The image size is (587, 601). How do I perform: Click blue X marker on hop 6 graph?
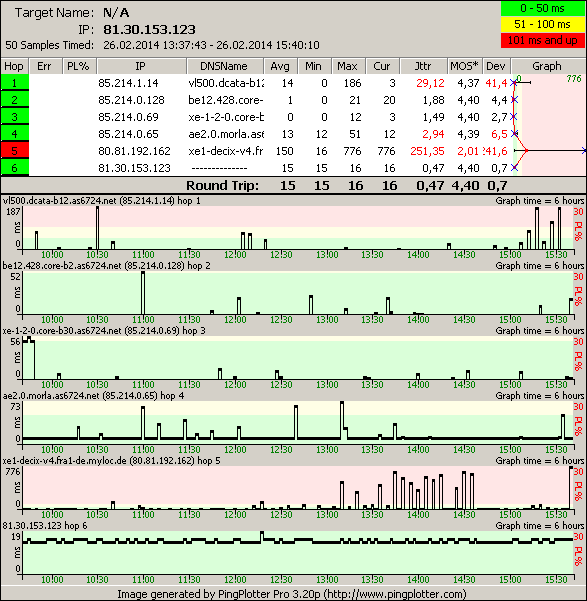click(x=515, y=167)
